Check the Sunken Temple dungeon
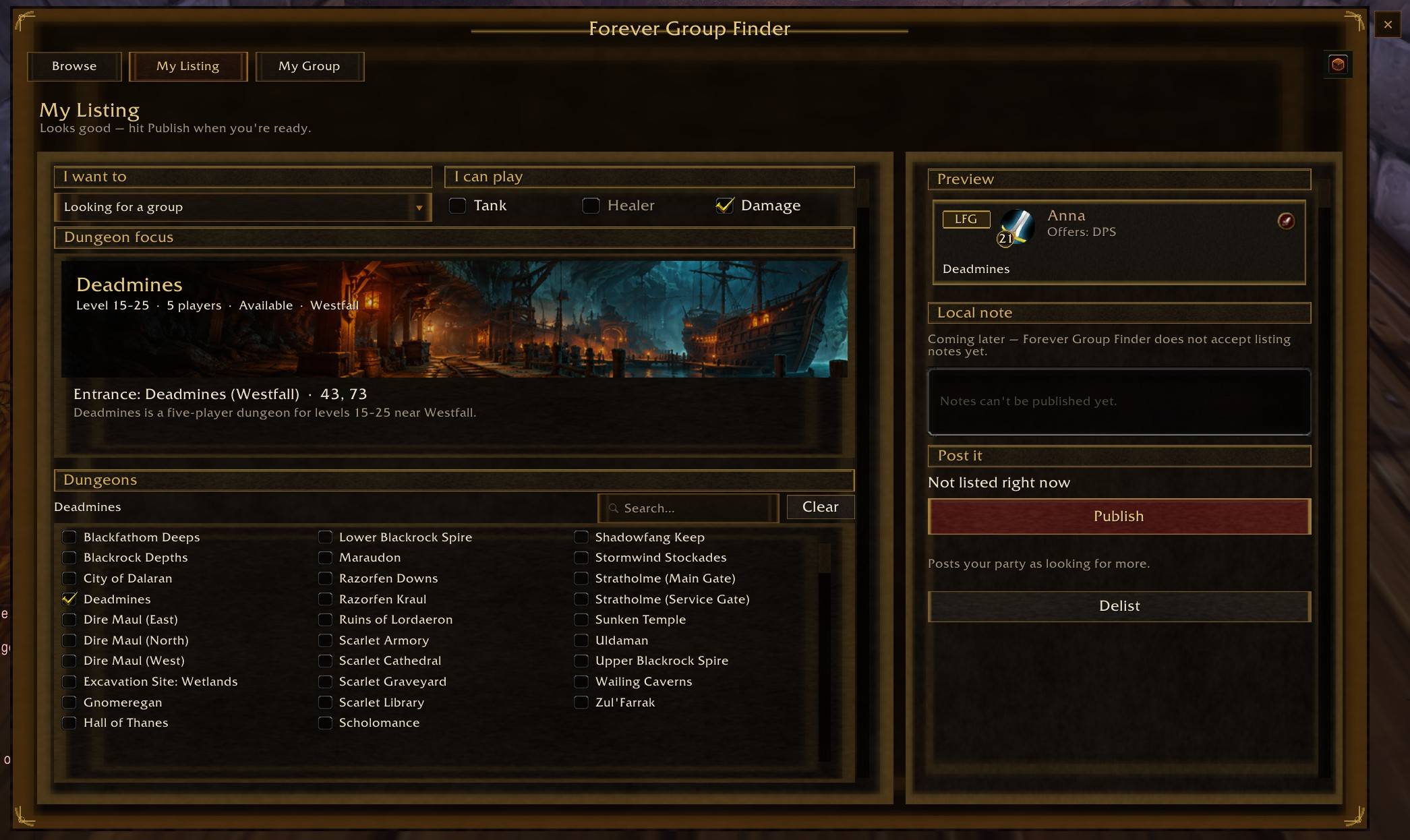 click(x=581, y=620)
